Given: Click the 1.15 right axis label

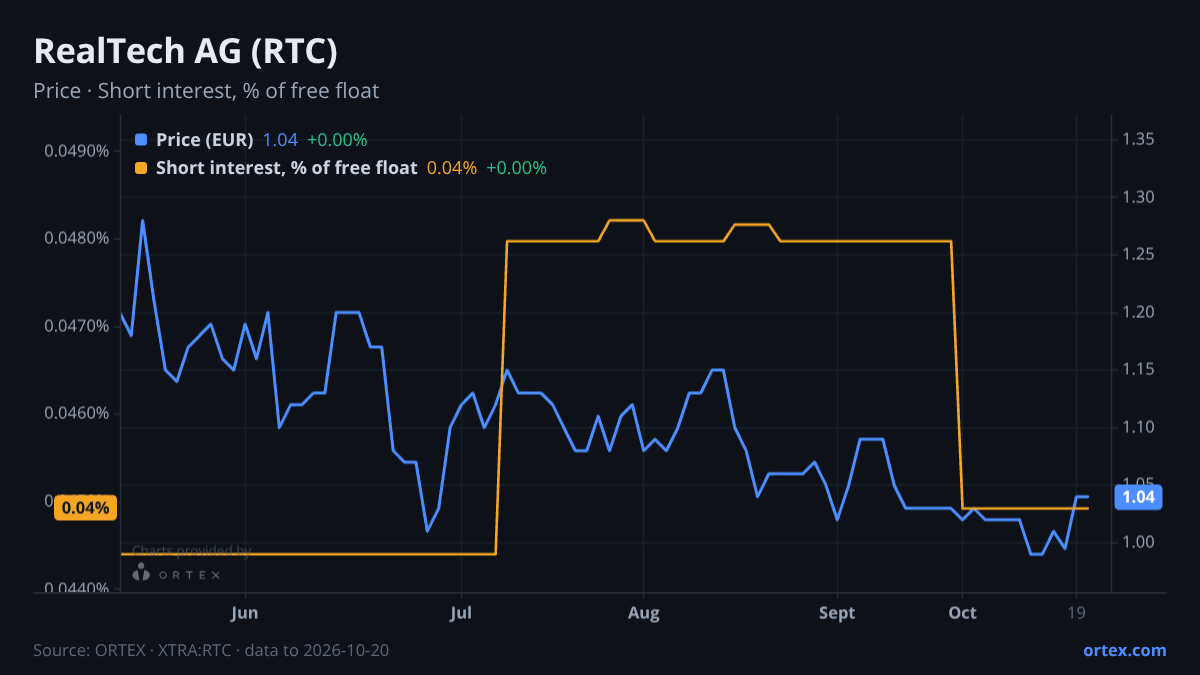Looking at the screenshot, I should [x=1139, y=370].
